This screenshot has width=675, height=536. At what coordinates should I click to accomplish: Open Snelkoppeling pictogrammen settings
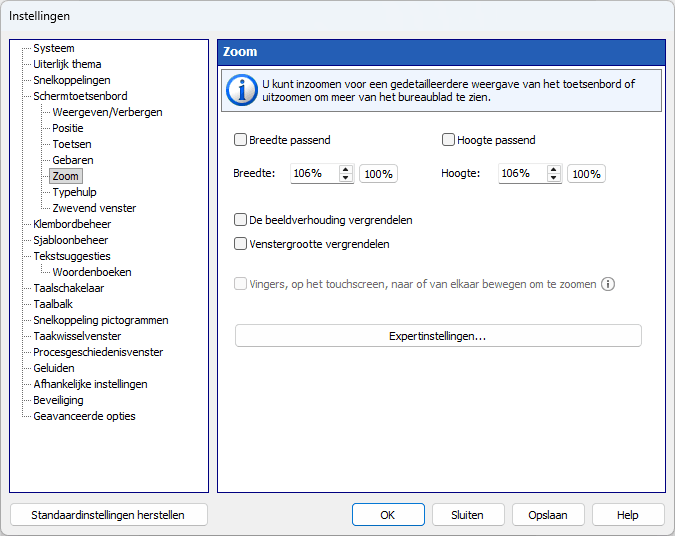(101, 320)
